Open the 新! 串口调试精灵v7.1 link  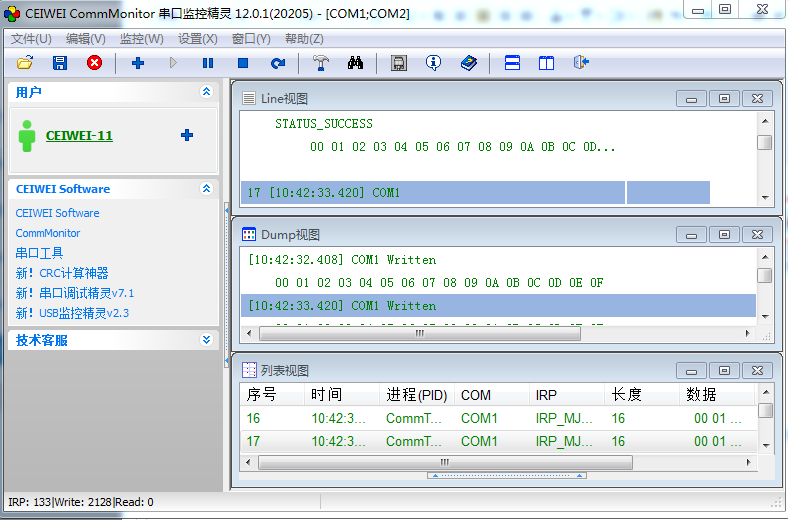tap(74, 293)
